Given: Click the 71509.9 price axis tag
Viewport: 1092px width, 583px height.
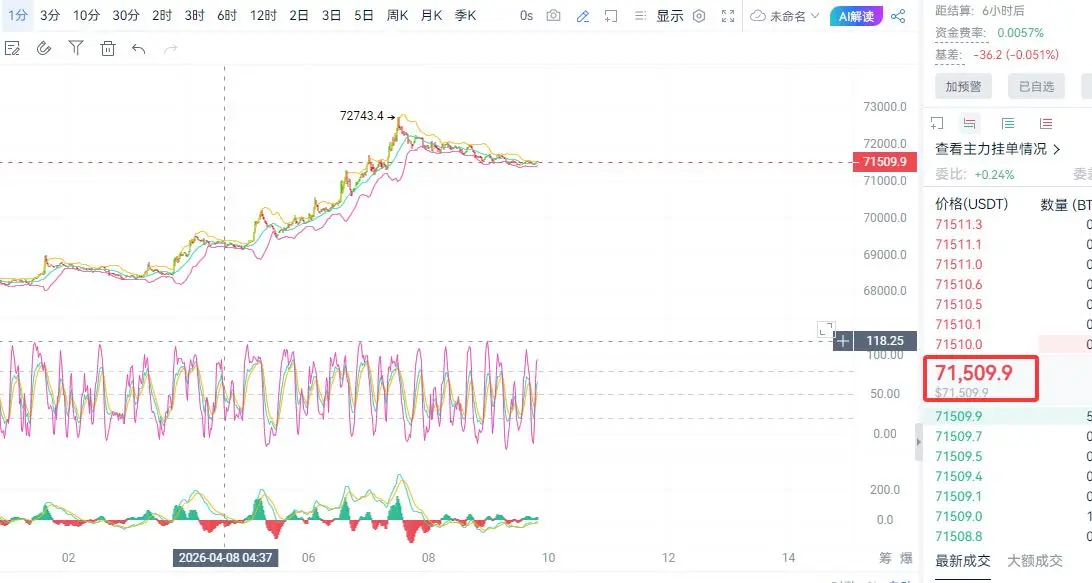Looking at the screenshot, I should (884, 162).
